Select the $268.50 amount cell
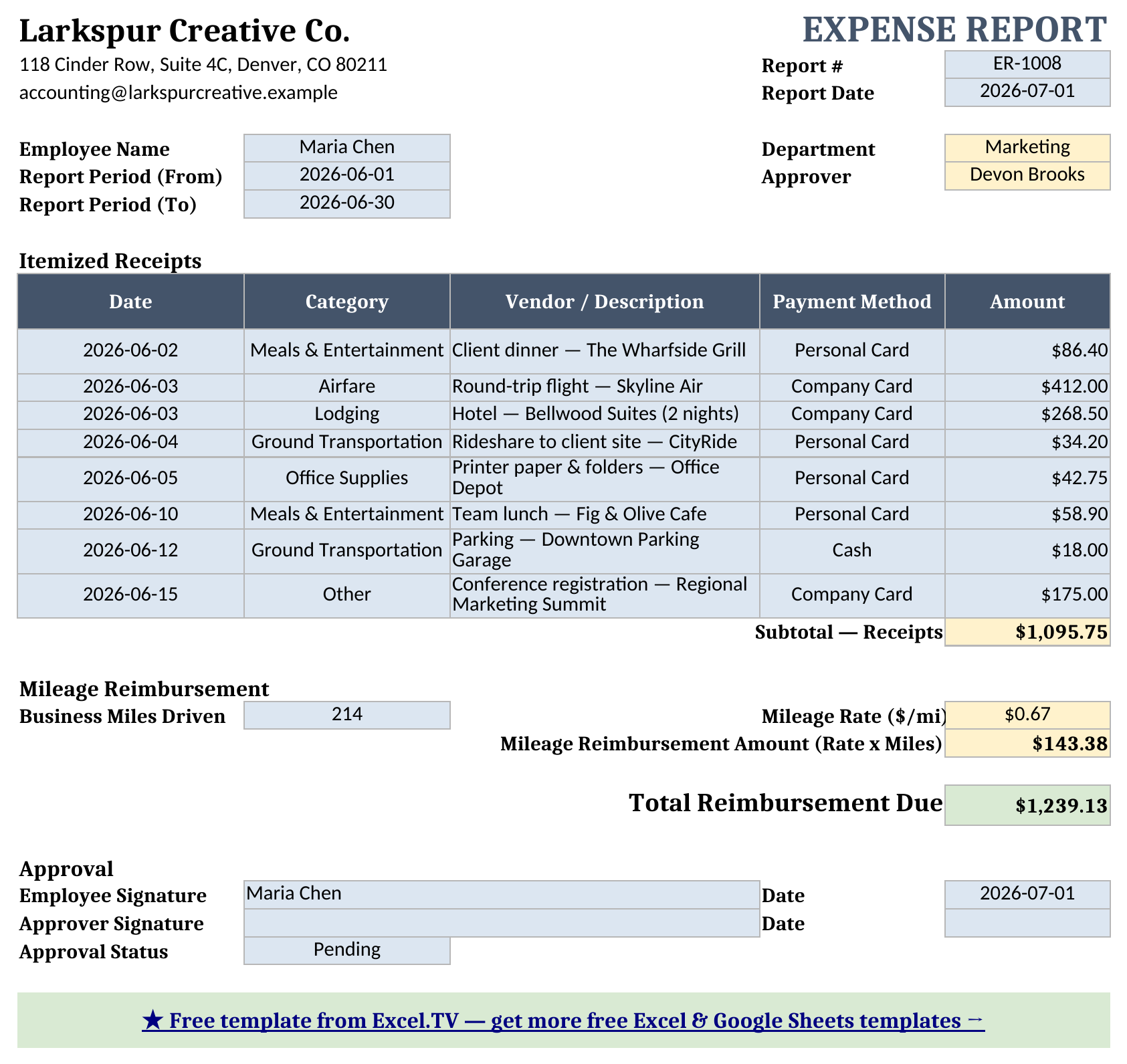 [x=1027, y=415]
